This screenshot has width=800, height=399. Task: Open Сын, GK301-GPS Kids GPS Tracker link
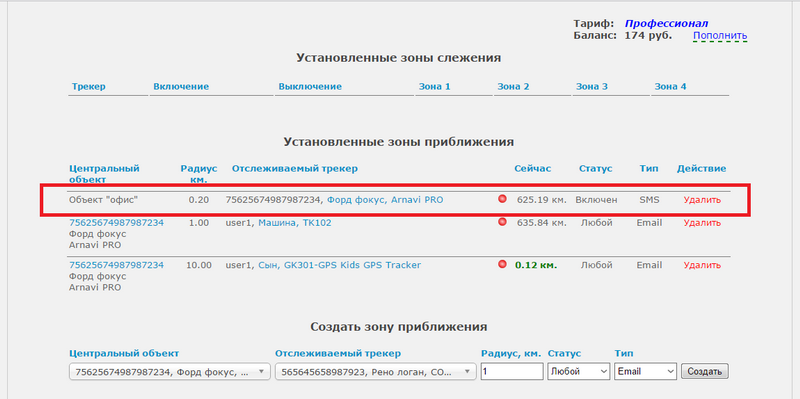click(x=340, y=265)
